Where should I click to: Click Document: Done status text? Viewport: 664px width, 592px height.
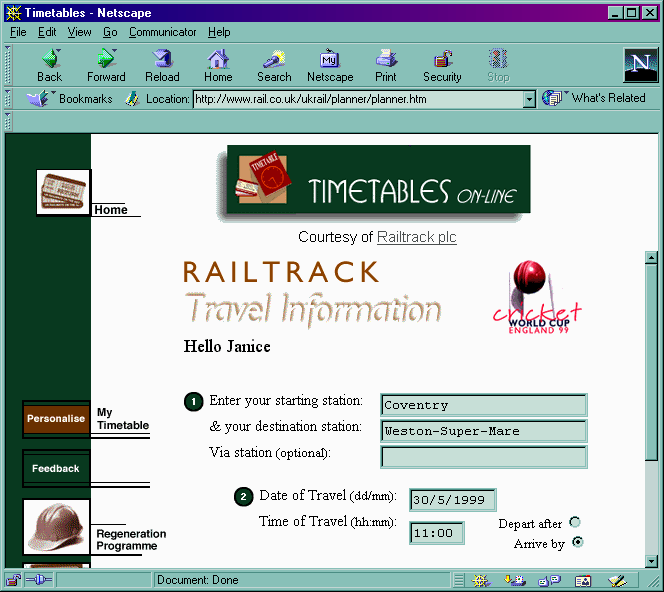(198, 580)
